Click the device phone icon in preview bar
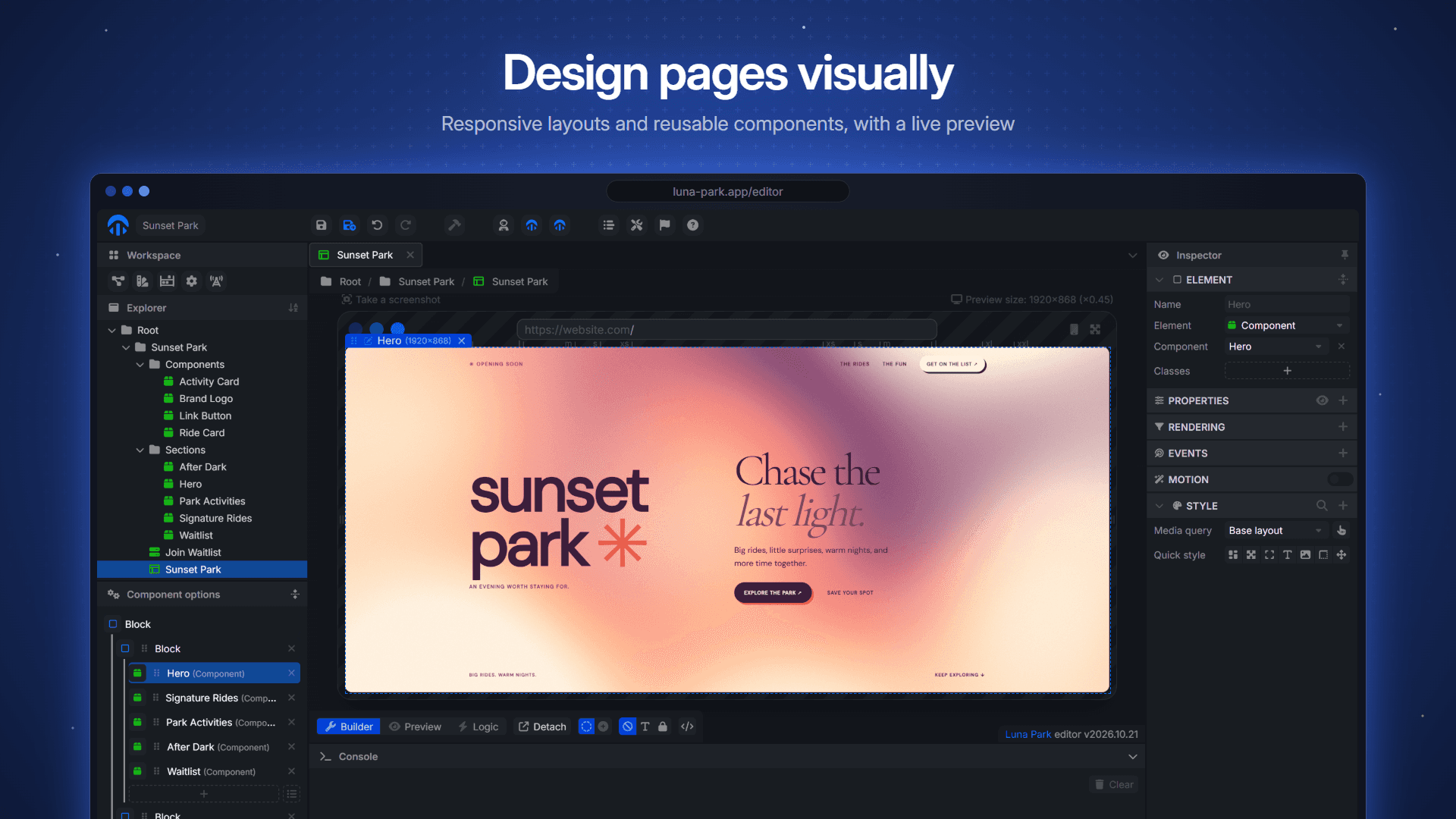Screen dimensions: 1456x819 (1074, 329)
